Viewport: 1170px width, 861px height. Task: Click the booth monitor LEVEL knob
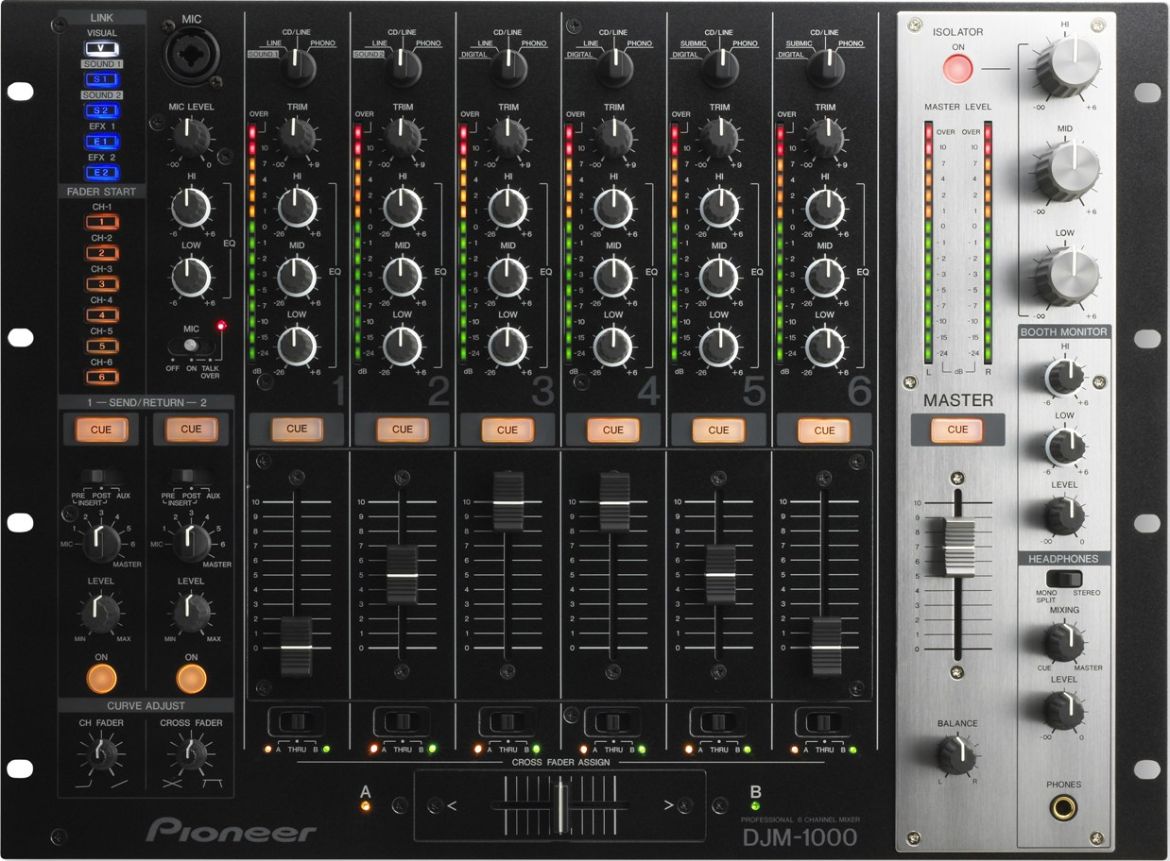click(1065, 516)
